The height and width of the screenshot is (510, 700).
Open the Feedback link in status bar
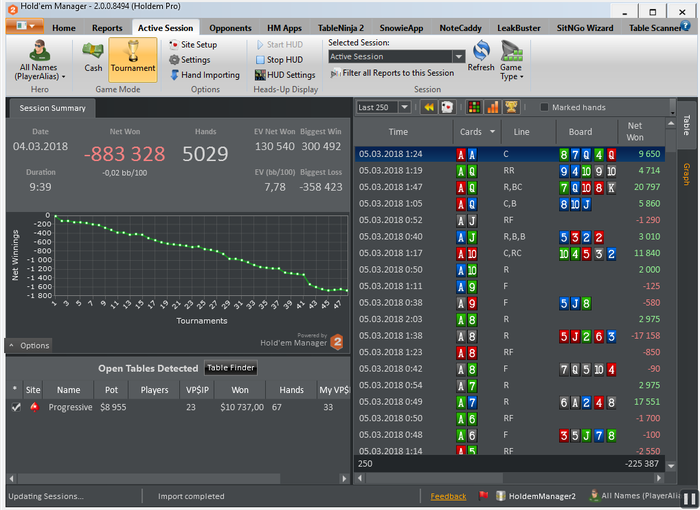pyautogui.click(x=448, y=496)
